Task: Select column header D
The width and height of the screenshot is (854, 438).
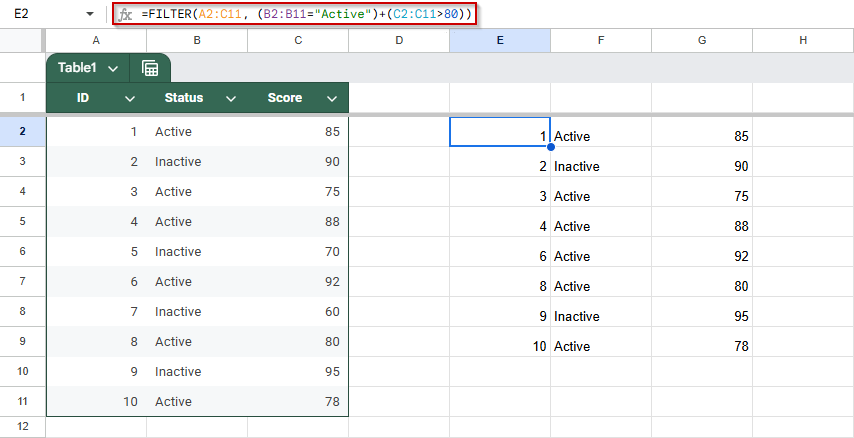Action: click(x=399, y=40)
